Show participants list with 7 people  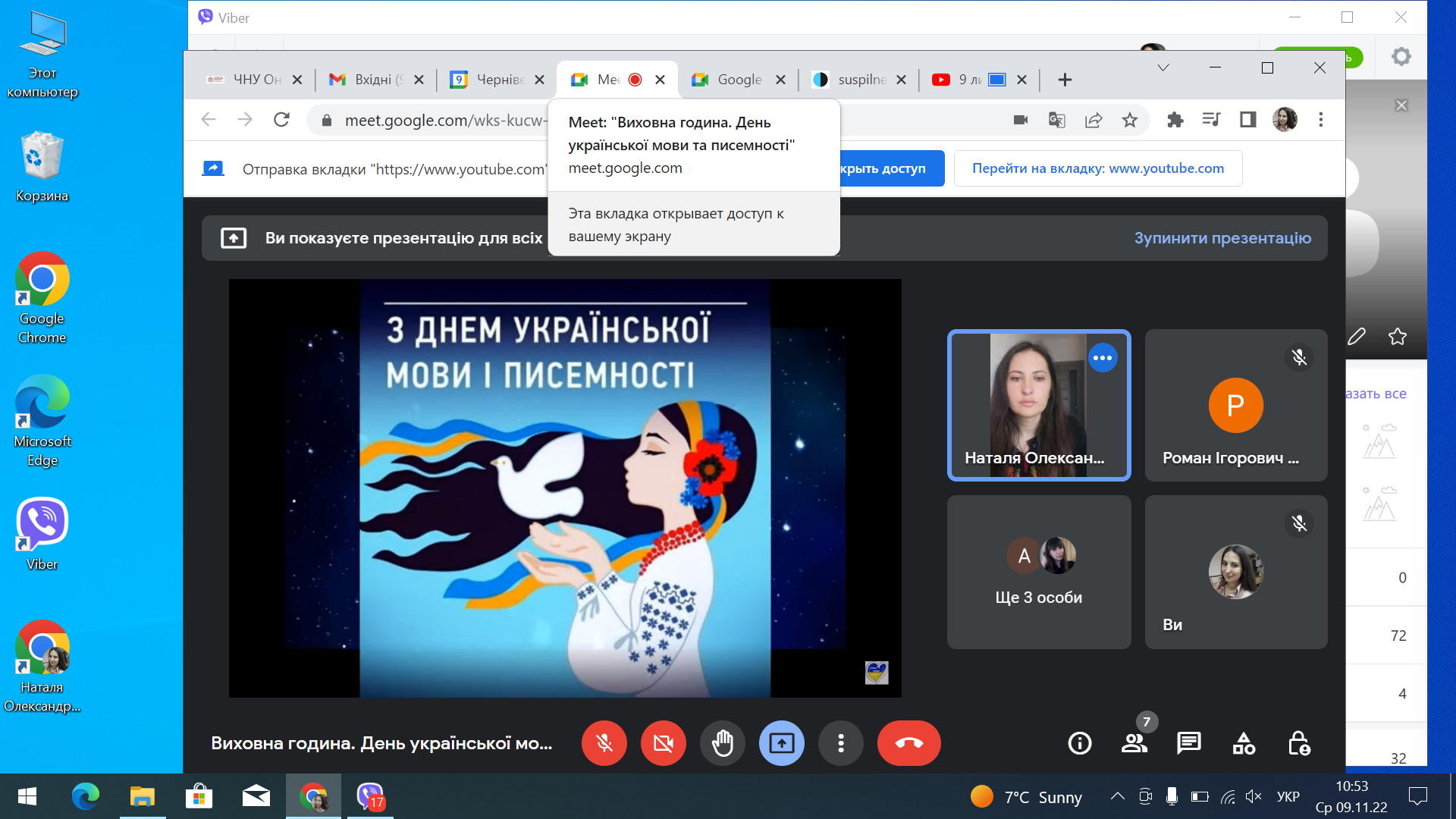pos(1134,743)
